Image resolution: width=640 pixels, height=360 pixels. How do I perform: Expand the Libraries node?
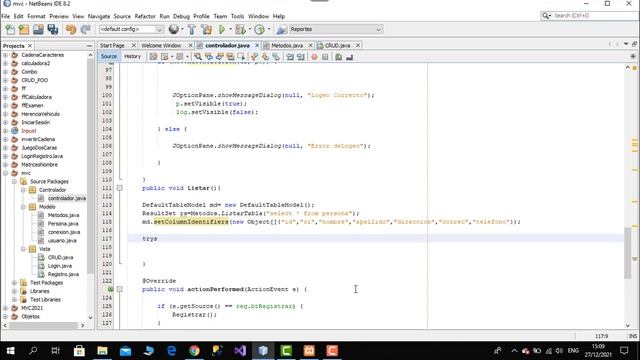coord(14,291)
